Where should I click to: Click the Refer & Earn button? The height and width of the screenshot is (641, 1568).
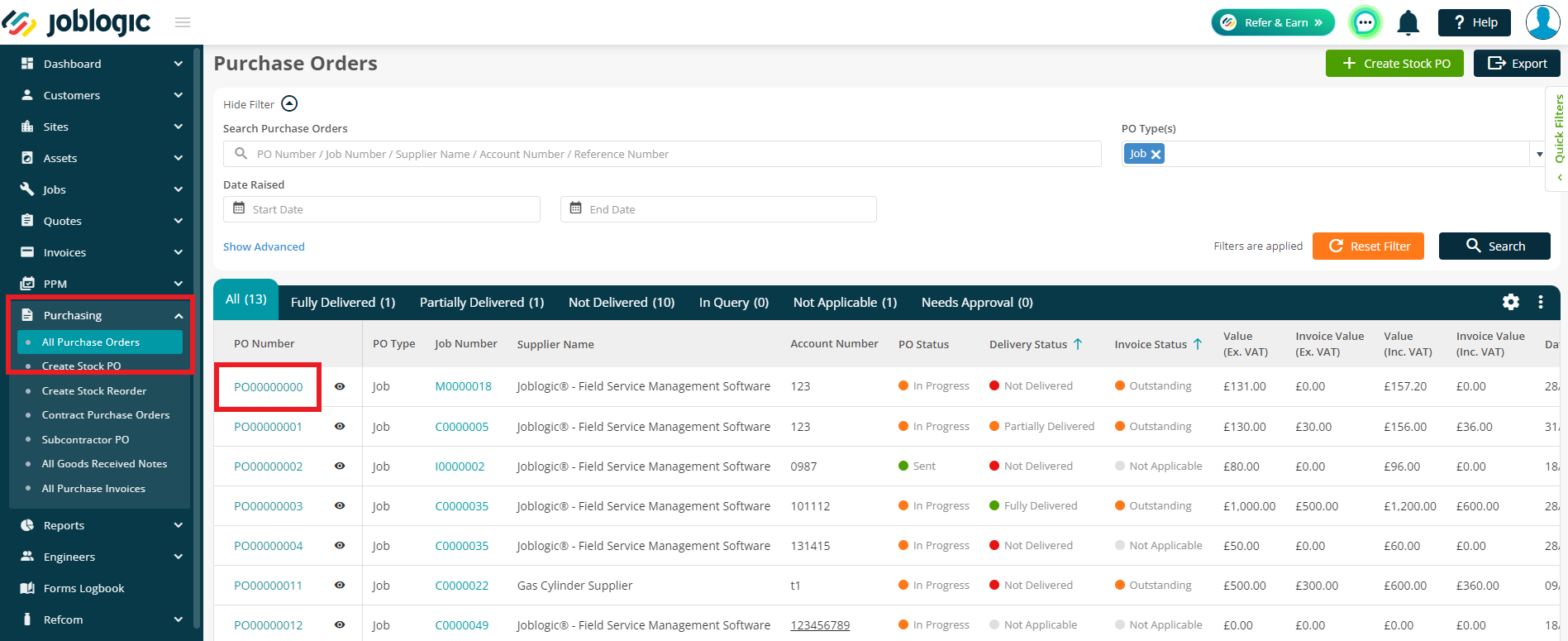click(1273, 22)
